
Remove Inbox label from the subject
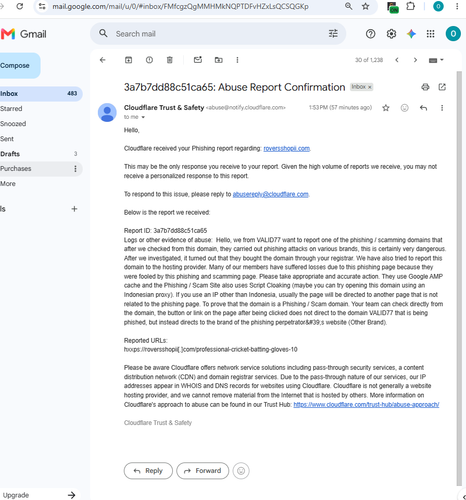pos(369,87)
